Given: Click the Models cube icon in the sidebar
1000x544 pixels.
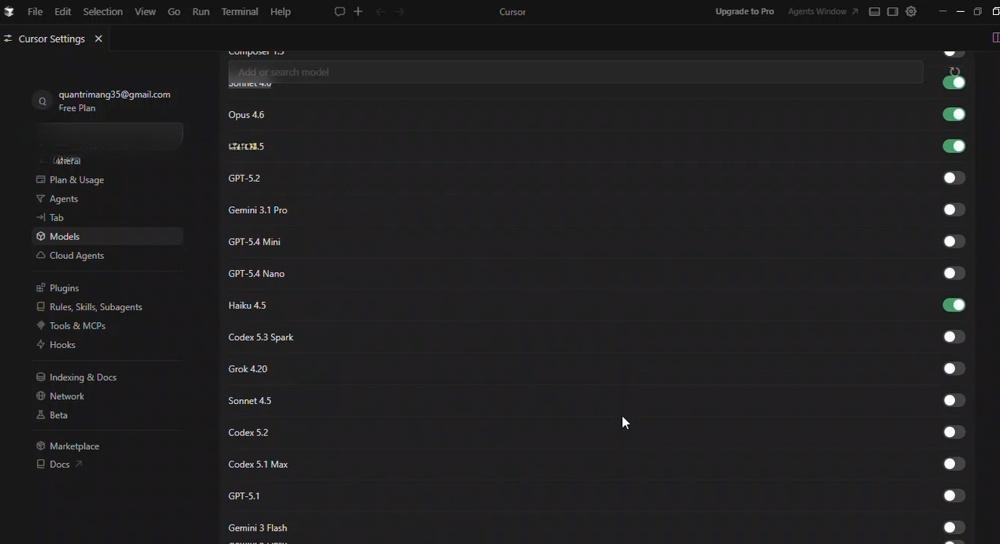Looking at the screenshot, I should tap(41, 237).
